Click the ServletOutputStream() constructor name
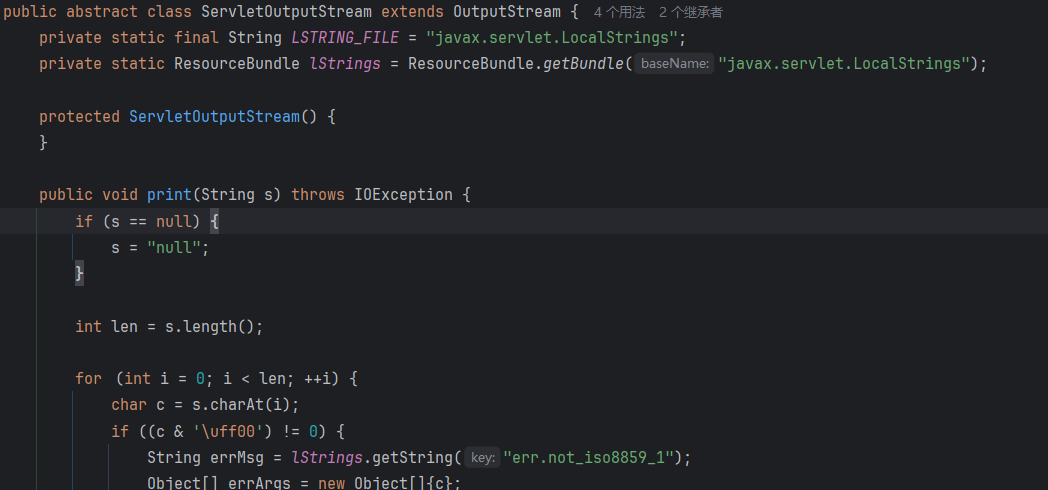This screenshot has height=490, width=1048. 215,116
